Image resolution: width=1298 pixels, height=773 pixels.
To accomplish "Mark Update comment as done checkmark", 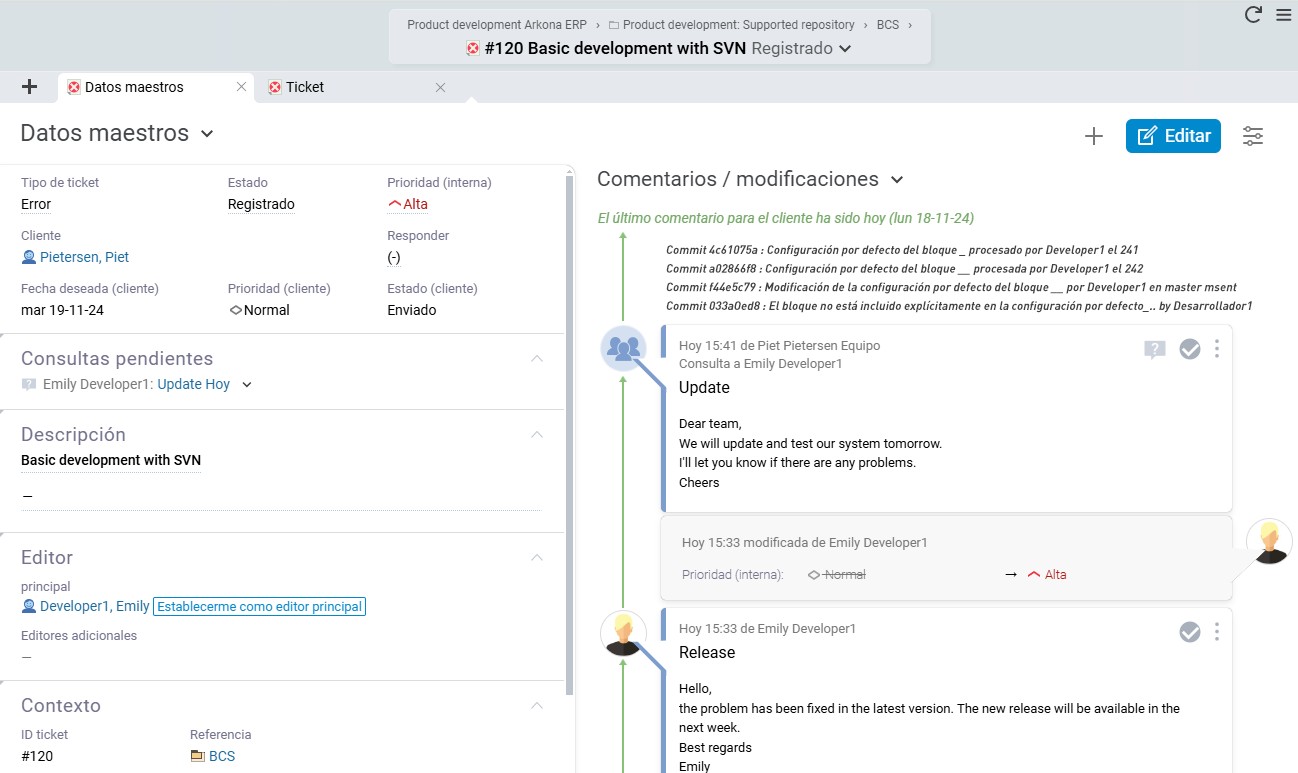I will [x=1189, y=349].
